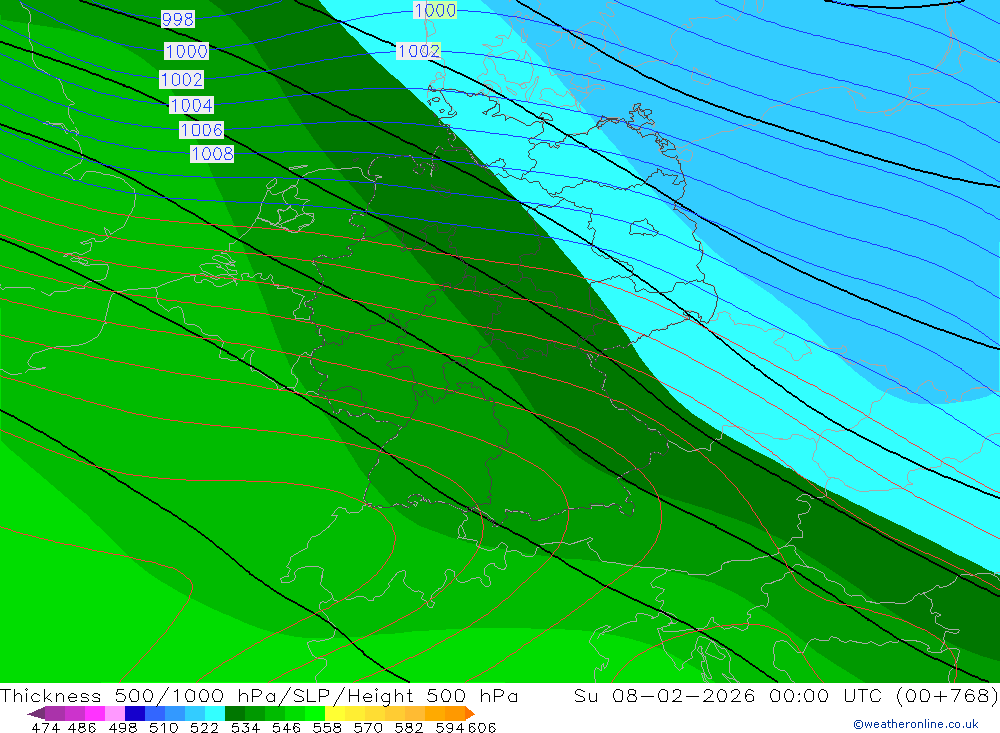Click the legend value 558
The height and width of the screenshot is (733, 1000).
(x=327, y=727)
